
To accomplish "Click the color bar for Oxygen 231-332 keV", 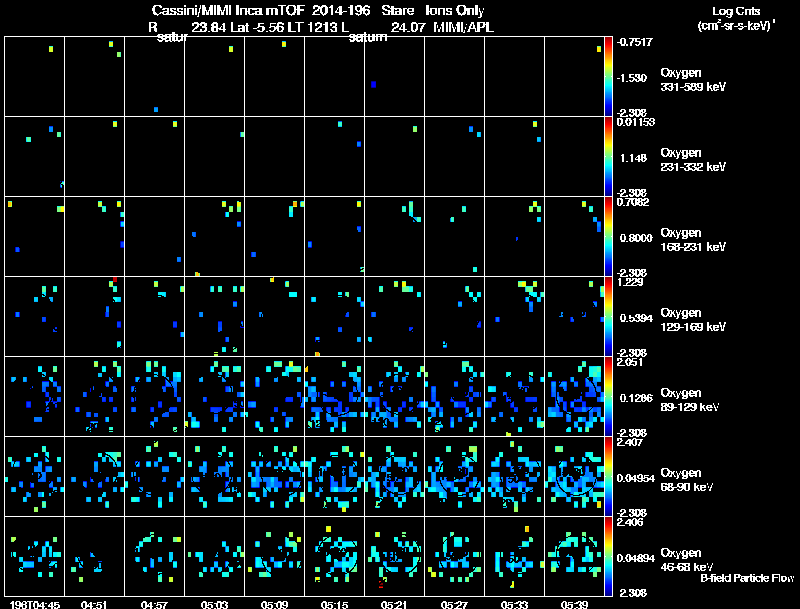I will click(609, 156).
